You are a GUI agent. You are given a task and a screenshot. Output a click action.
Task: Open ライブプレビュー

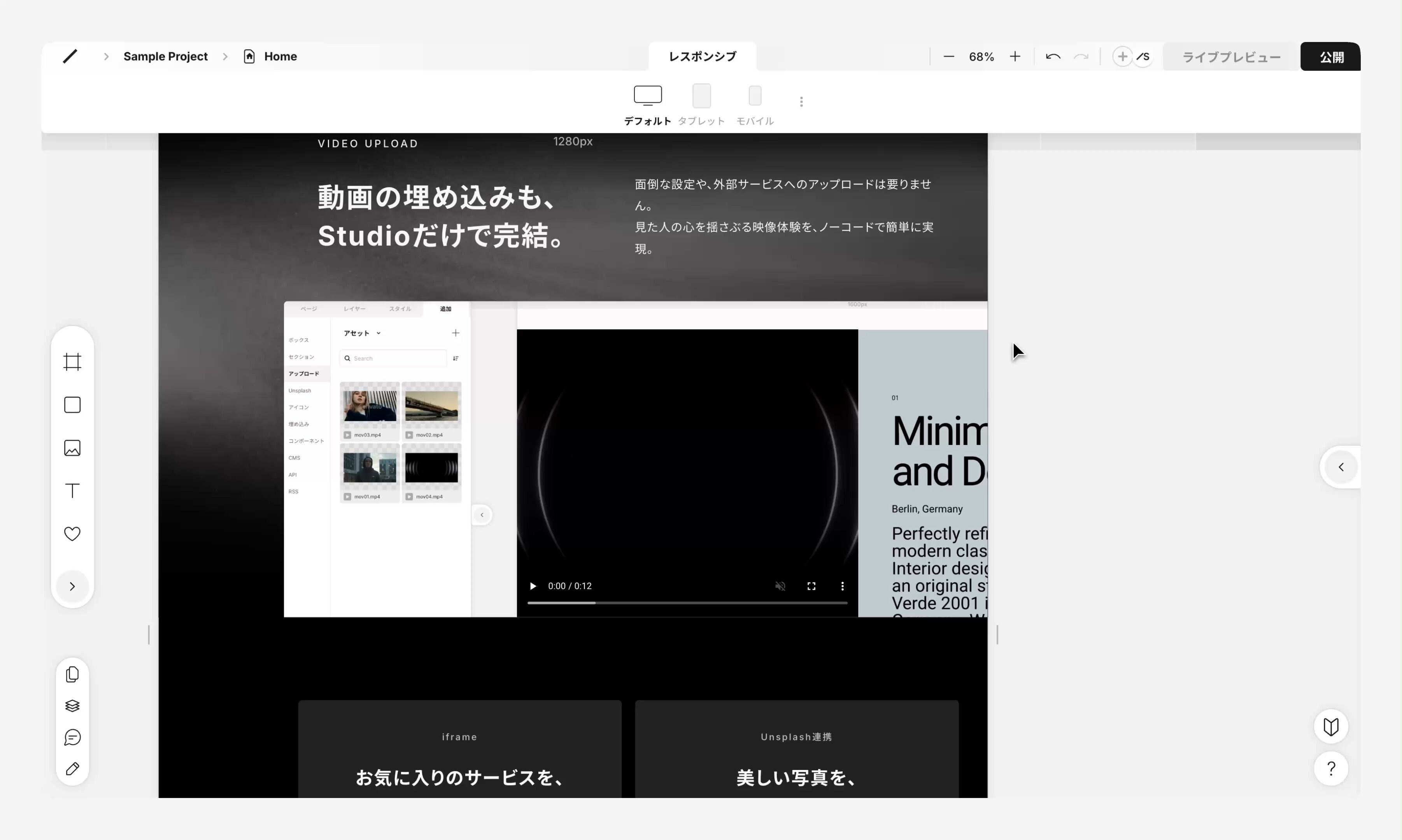(x=1231, y=57)
